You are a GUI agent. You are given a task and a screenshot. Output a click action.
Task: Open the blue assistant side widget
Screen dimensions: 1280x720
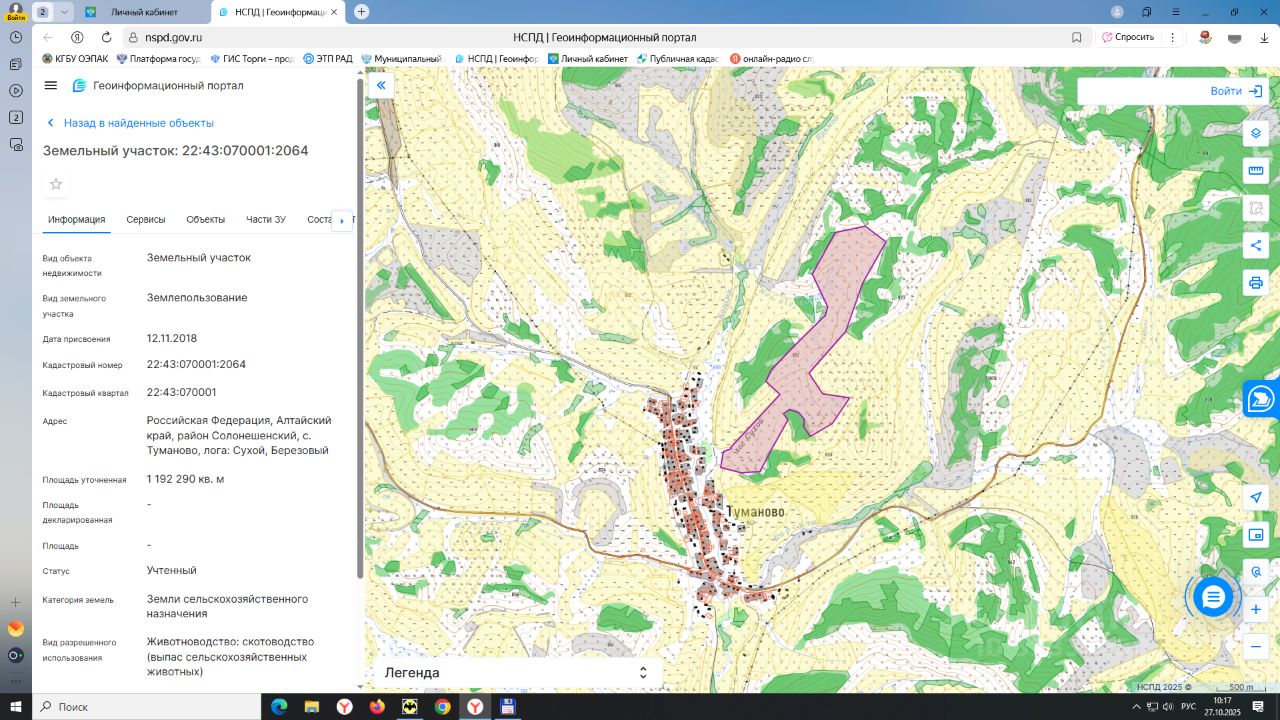pos(1262,399)
